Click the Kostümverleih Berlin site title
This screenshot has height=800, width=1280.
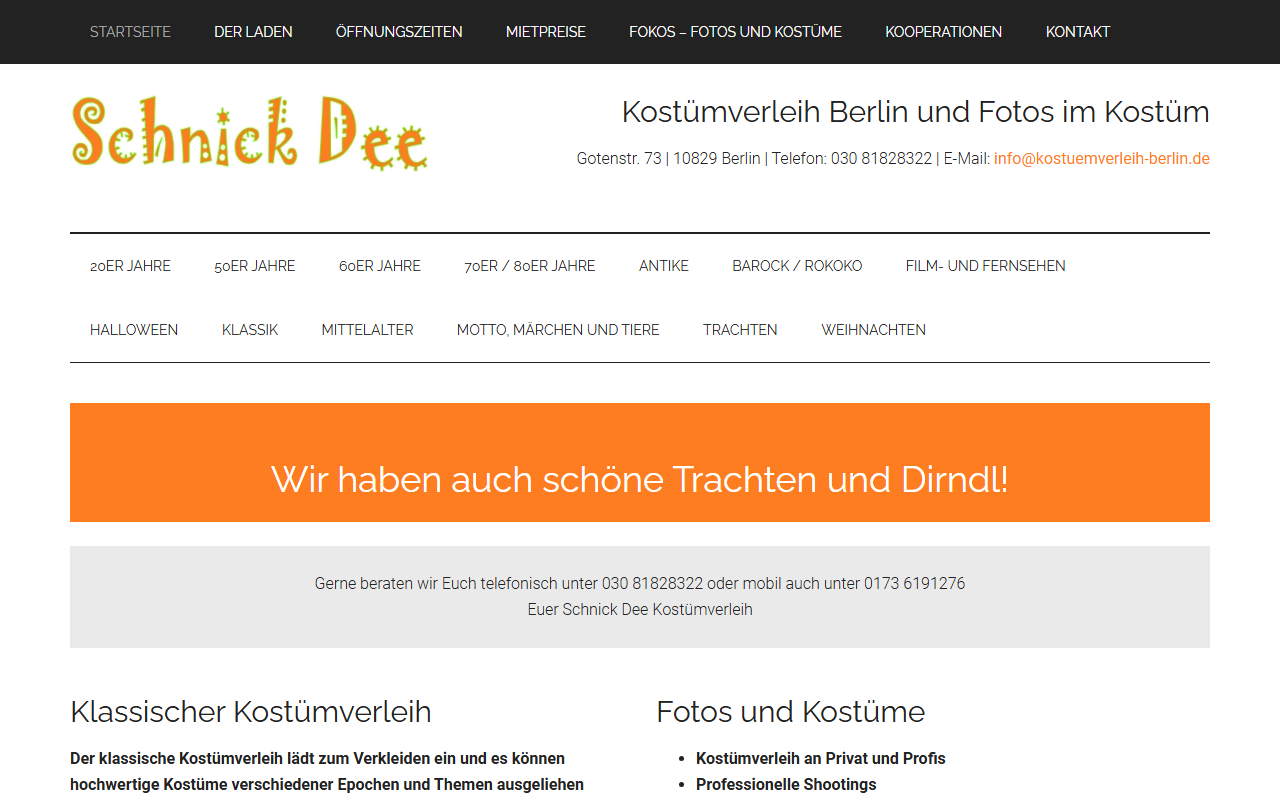[916, 112]
